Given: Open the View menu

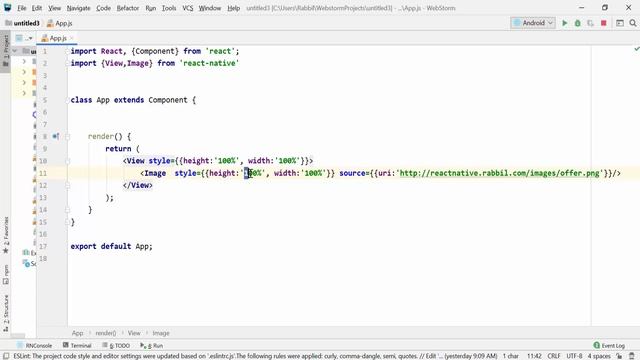Looking at the screenshot, I should coord(54,8).
